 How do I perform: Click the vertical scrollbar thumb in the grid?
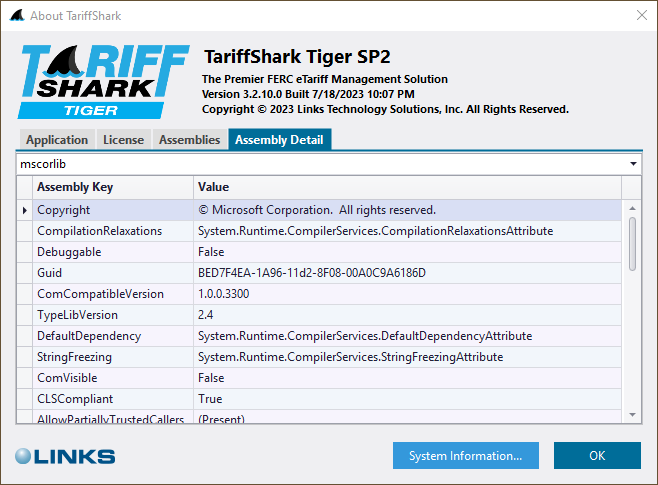tap(632, 244)
